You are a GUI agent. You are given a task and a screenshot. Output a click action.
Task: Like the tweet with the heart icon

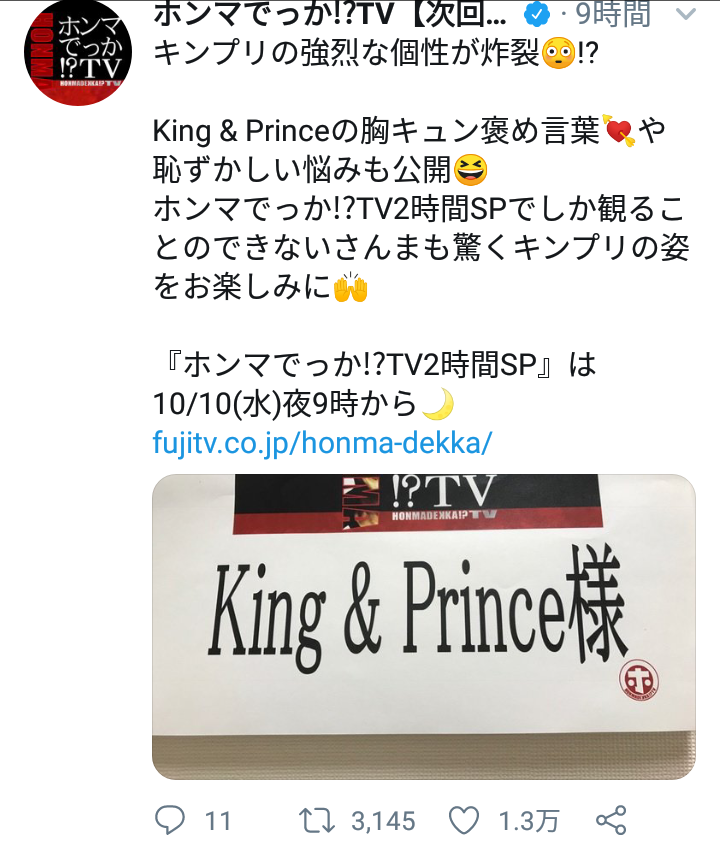coord(464,821)
